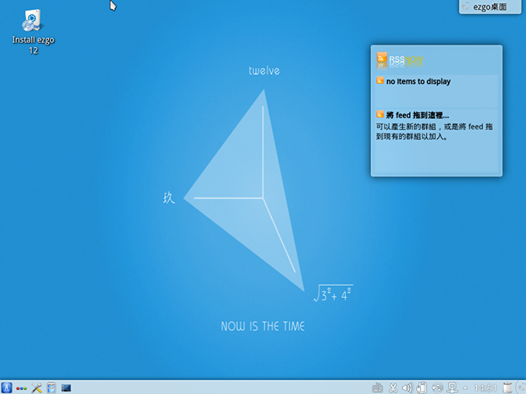Image resolution: width=526 pixels, height=394 pixels.
Task: Click the device notifier tray icon
Action: click(422, 388)
